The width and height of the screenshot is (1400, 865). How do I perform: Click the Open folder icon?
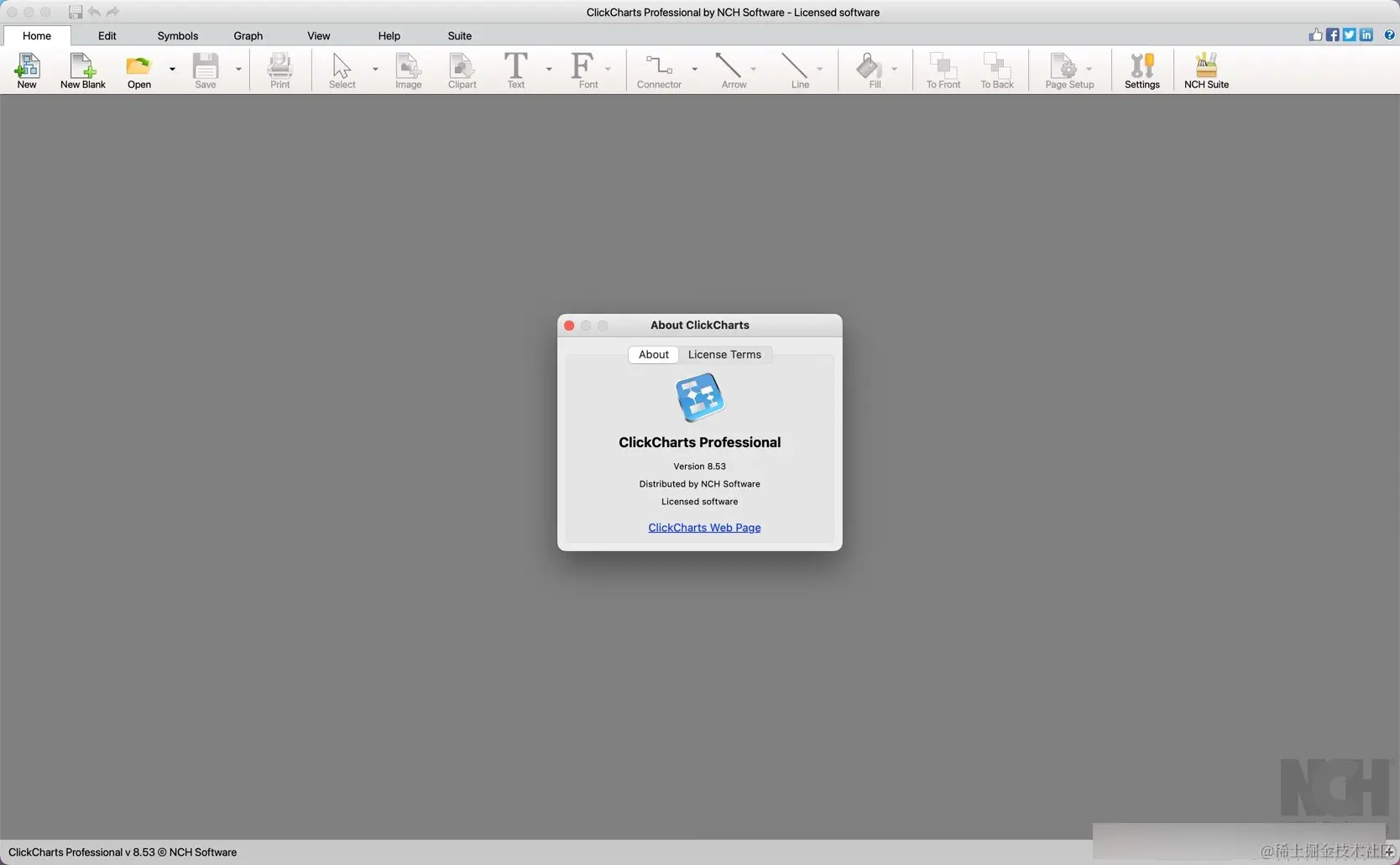(138, 66)
